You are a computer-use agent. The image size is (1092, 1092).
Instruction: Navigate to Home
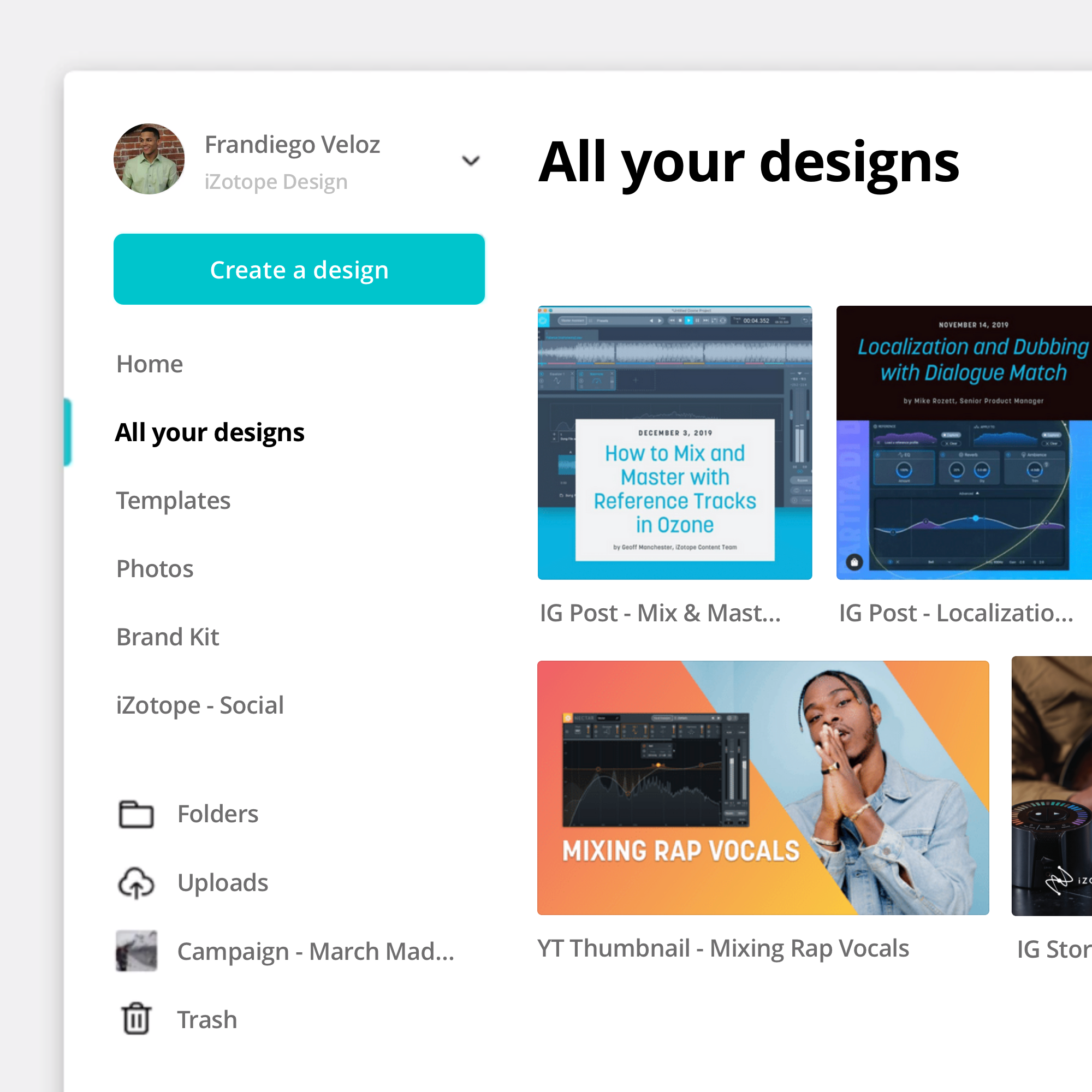[149, 364]
